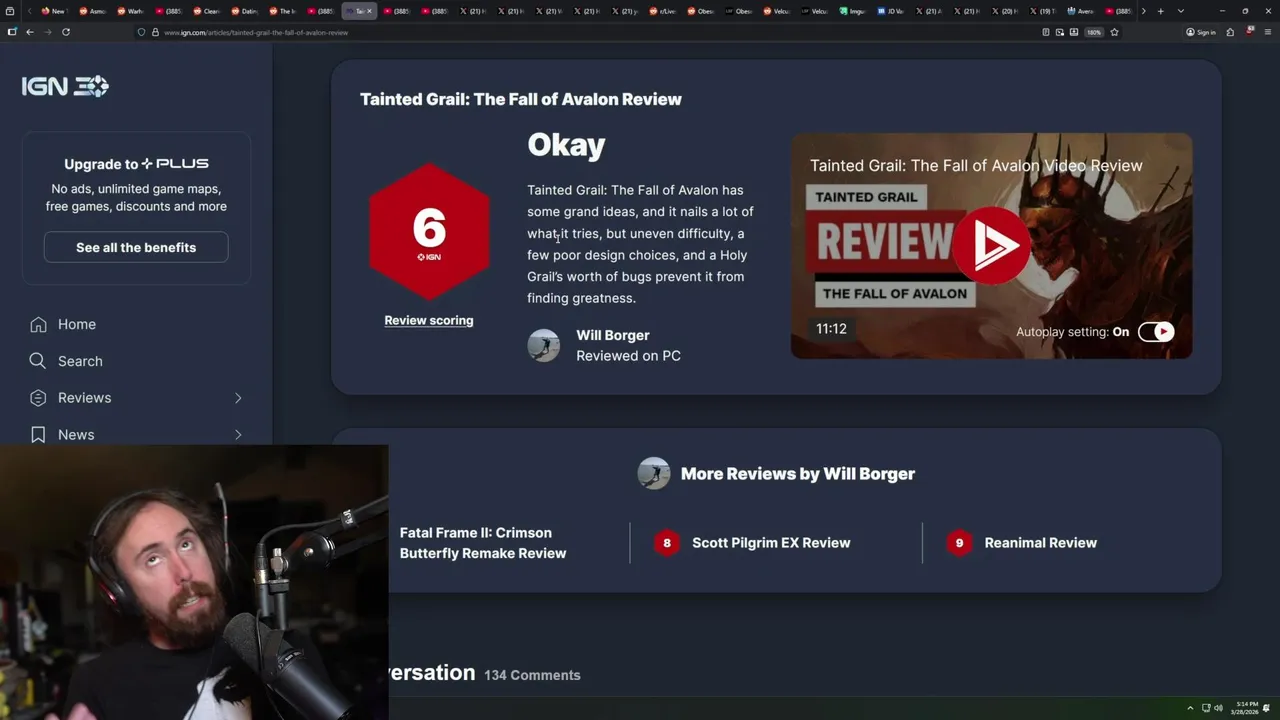Screen dimensions: 1280x720
Task: Switch to the Imgur browser tab
Action: tap(853, 11)
